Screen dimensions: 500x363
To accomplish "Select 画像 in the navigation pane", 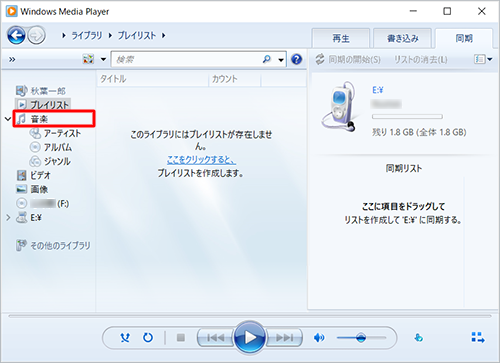I will 32,189.
